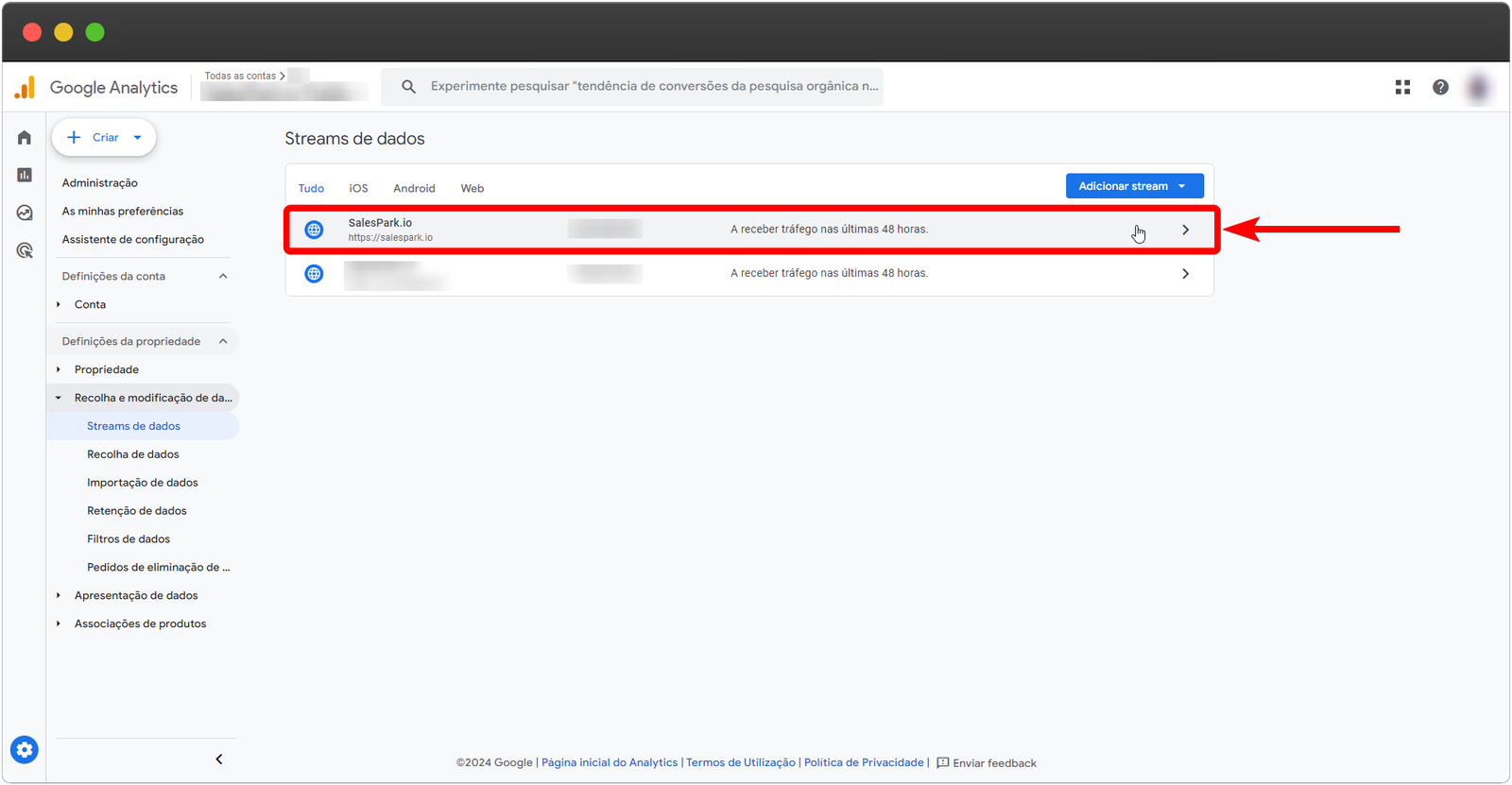Collapse the Definições da conta section

223,276
